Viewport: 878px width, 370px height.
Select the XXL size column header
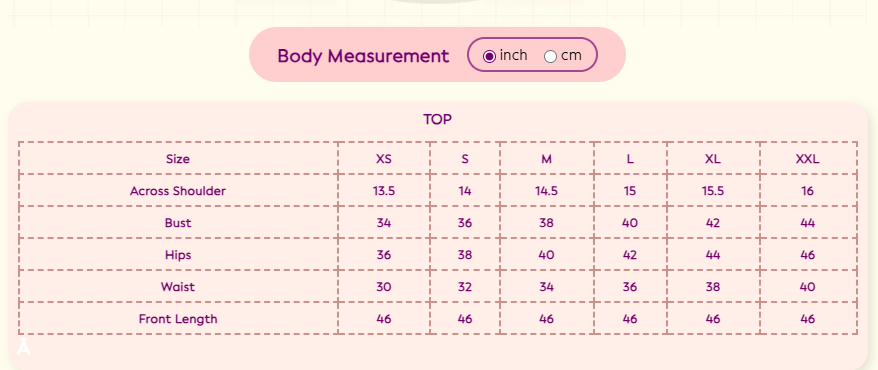pos(807,159)
